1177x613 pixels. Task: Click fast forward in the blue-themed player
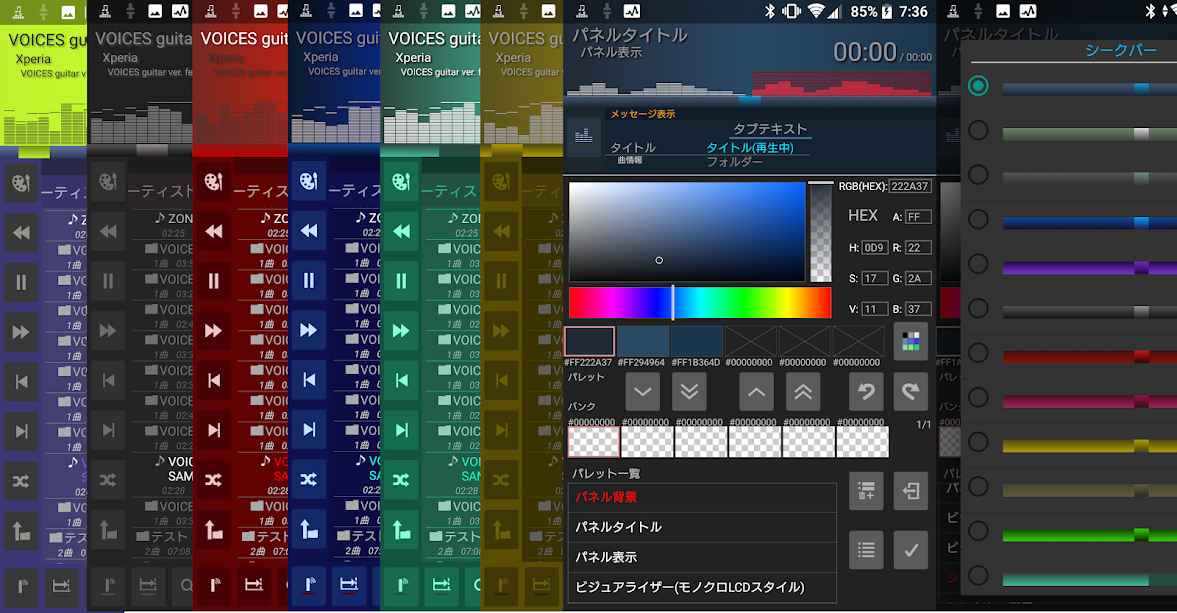pyautogui.click(x=309, y=331)
